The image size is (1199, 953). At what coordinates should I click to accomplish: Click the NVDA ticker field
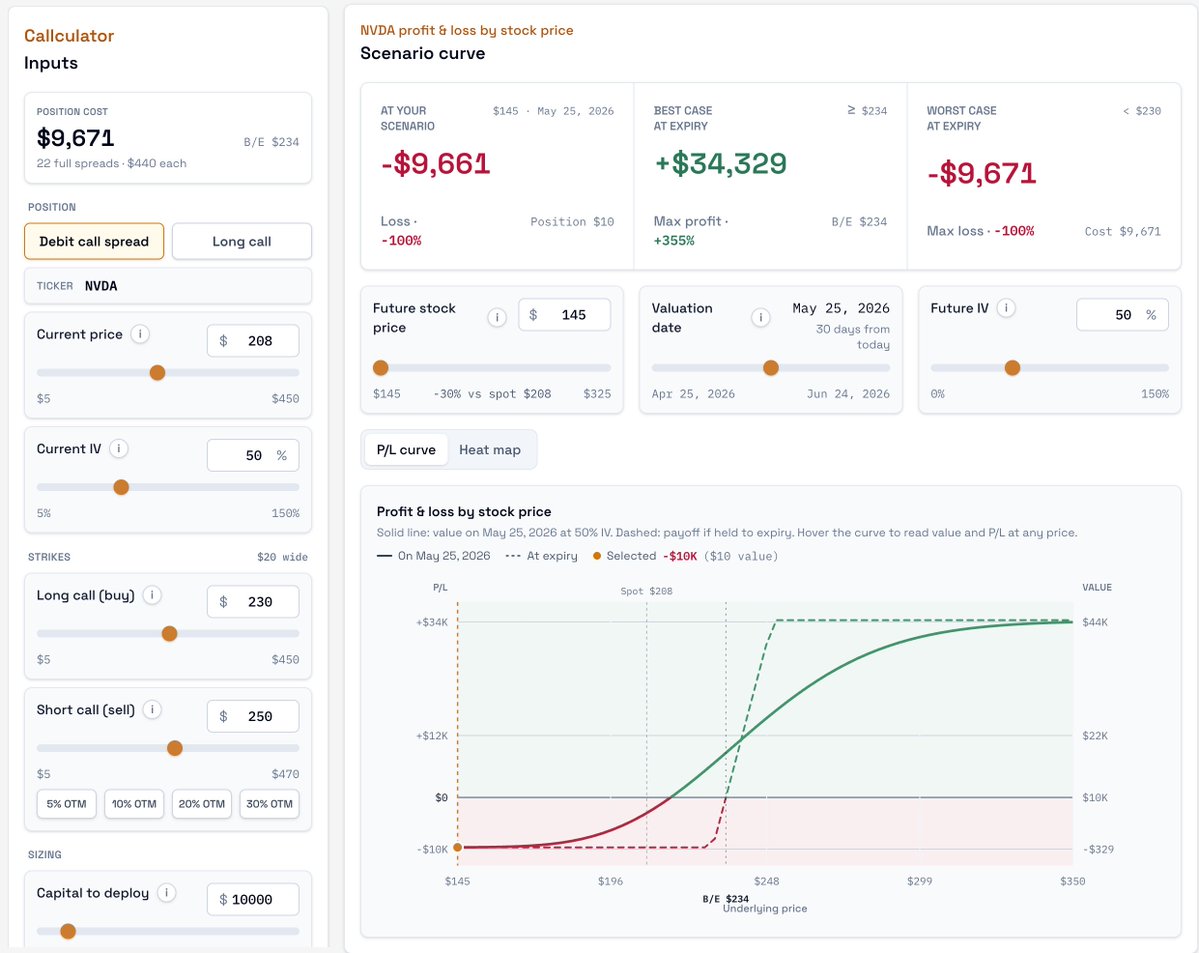click(x=168, y=286)
